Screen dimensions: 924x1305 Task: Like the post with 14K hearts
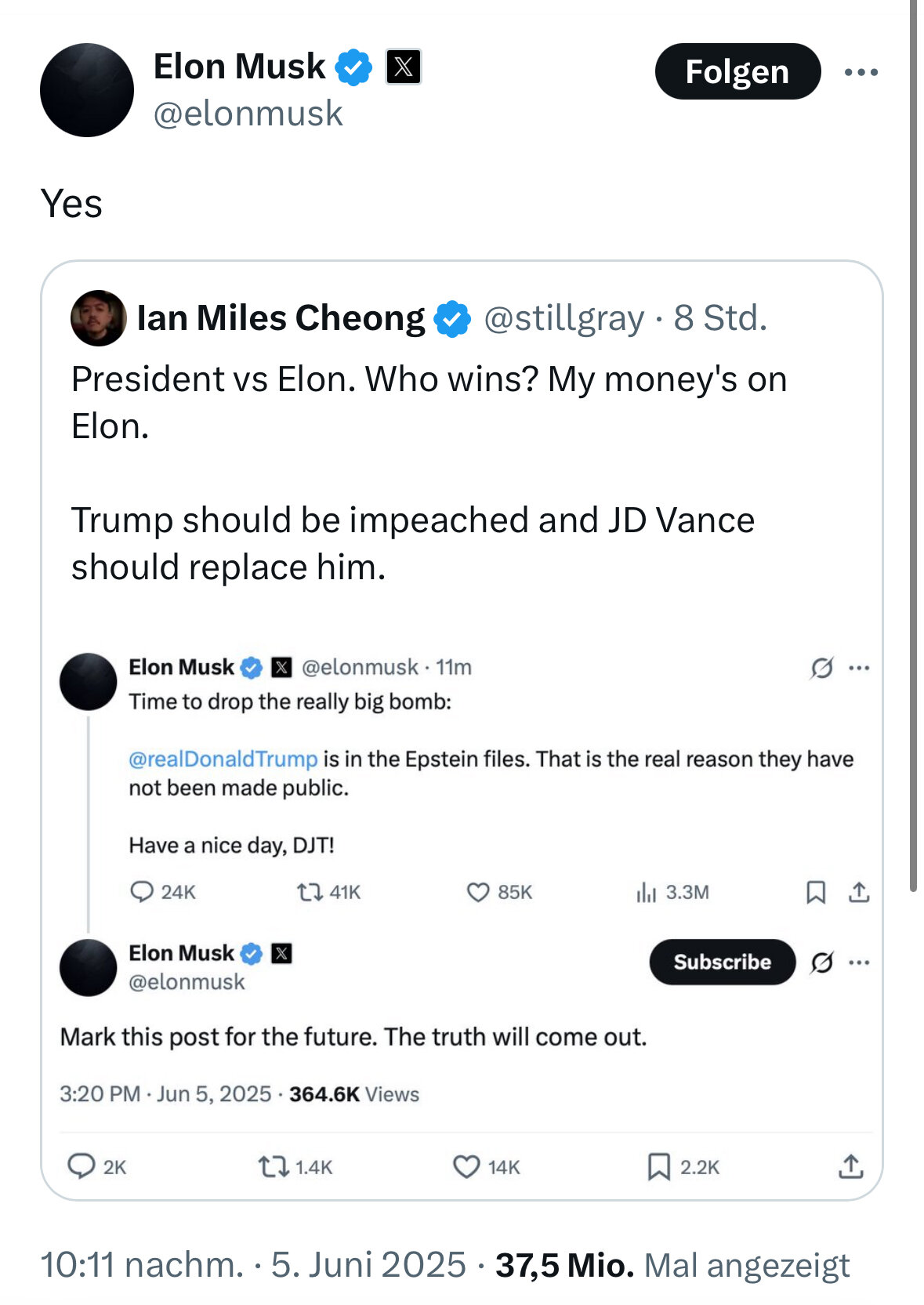pos(466,1167)
